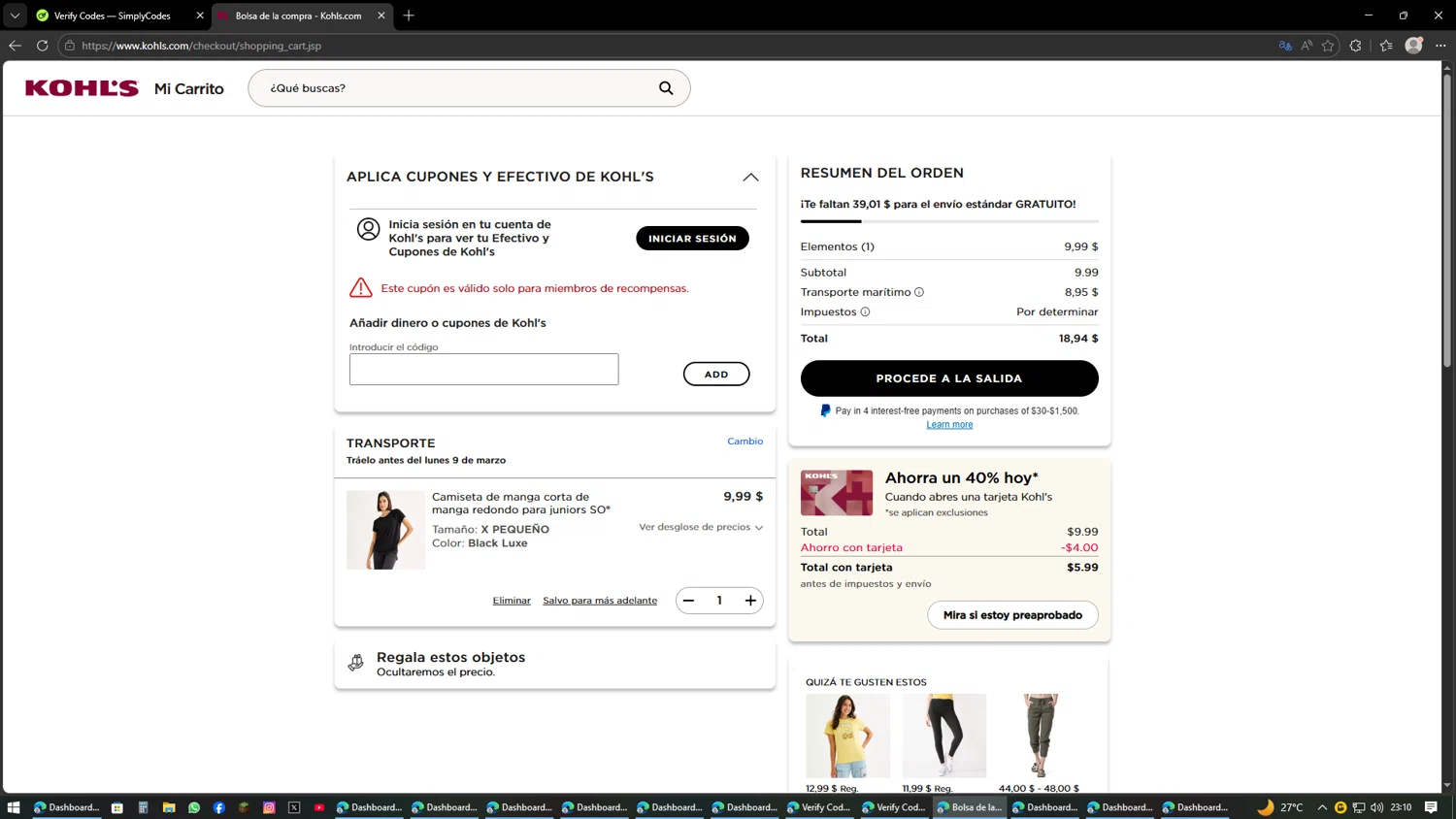Click the Kohl's card image
1456x819 pixels.
837,493
